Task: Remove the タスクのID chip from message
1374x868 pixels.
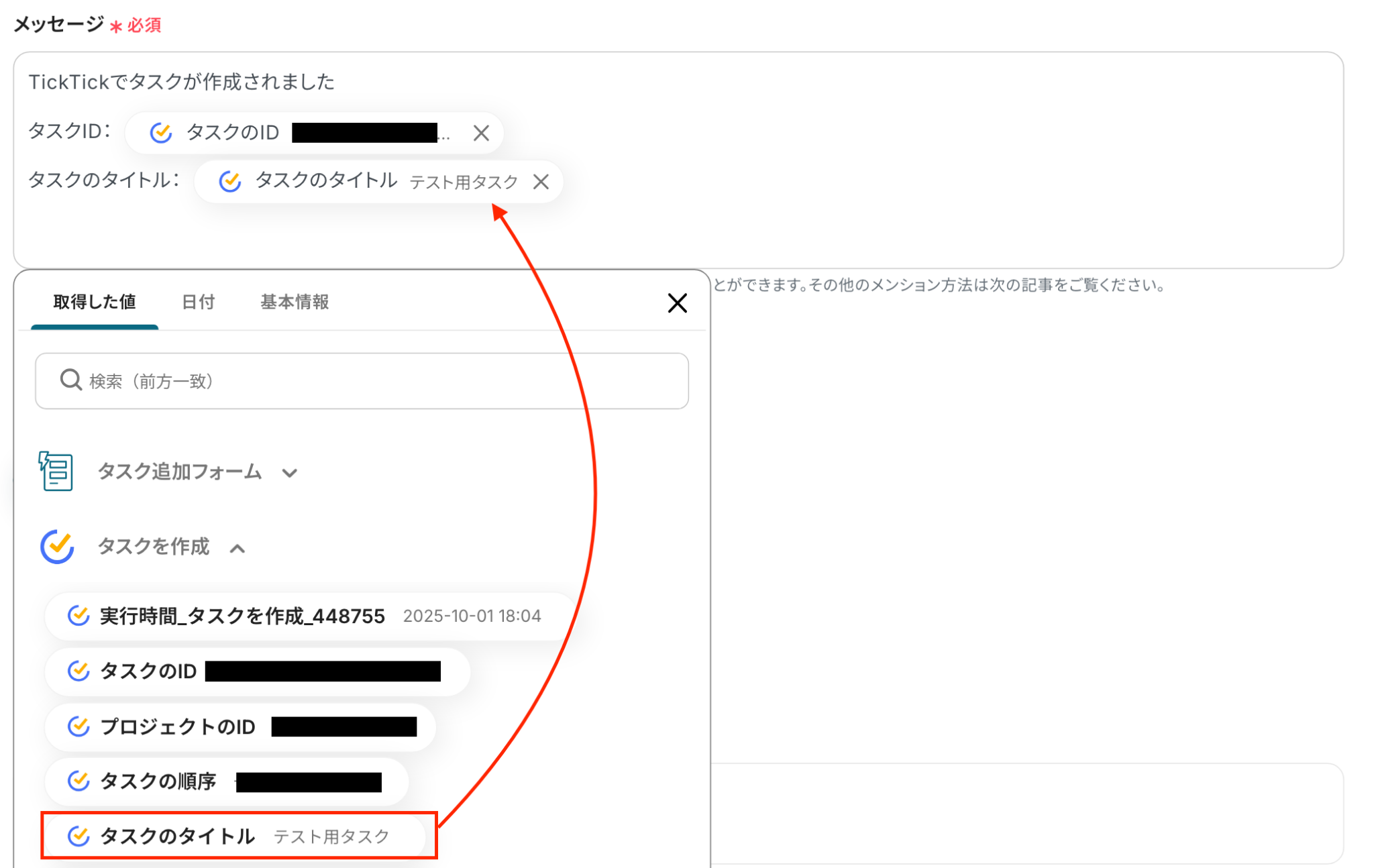Action: (480, 133)
